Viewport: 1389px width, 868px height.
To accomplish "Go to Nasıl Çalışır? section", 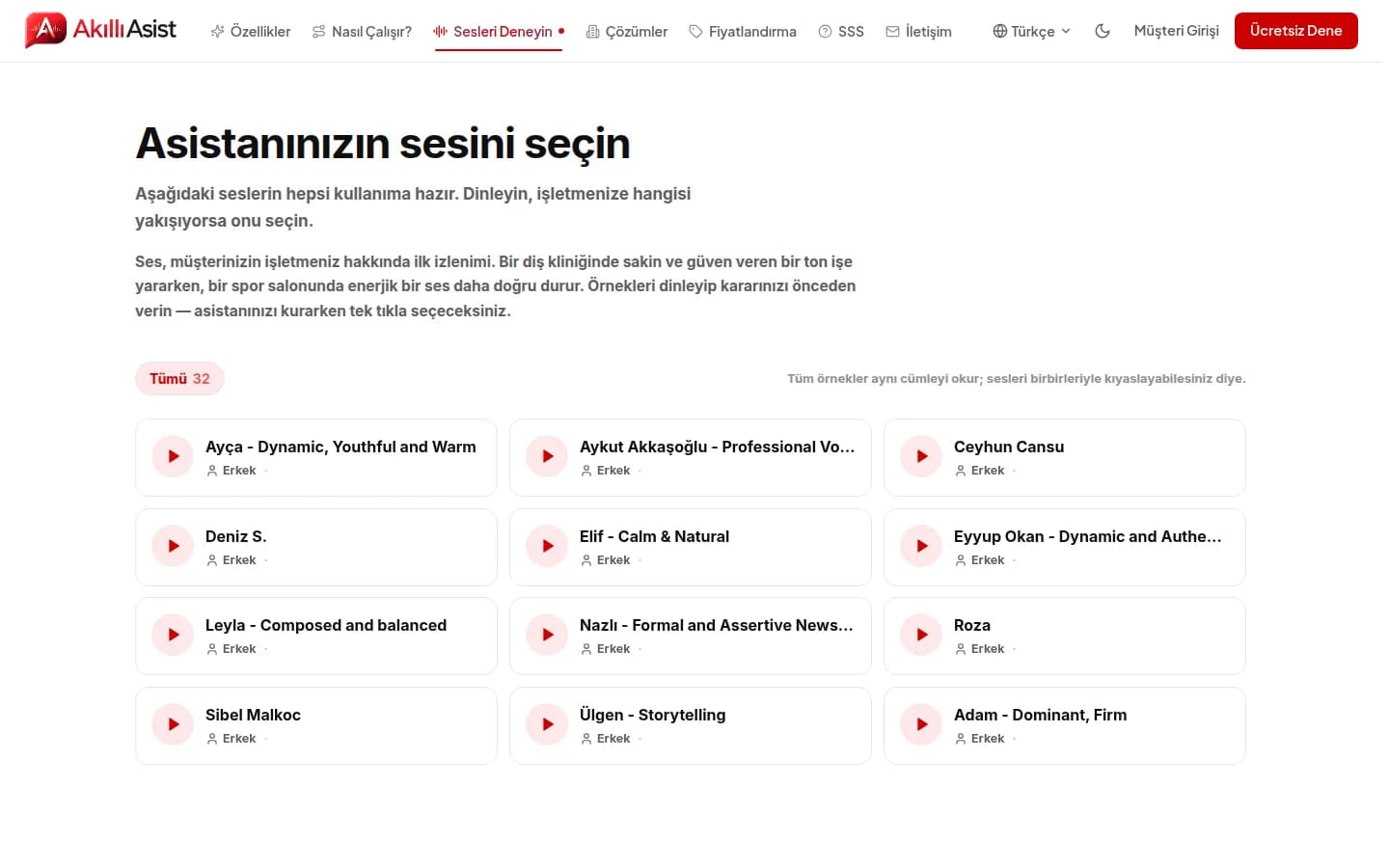I will pyautogui.click(x=362, y=32).
